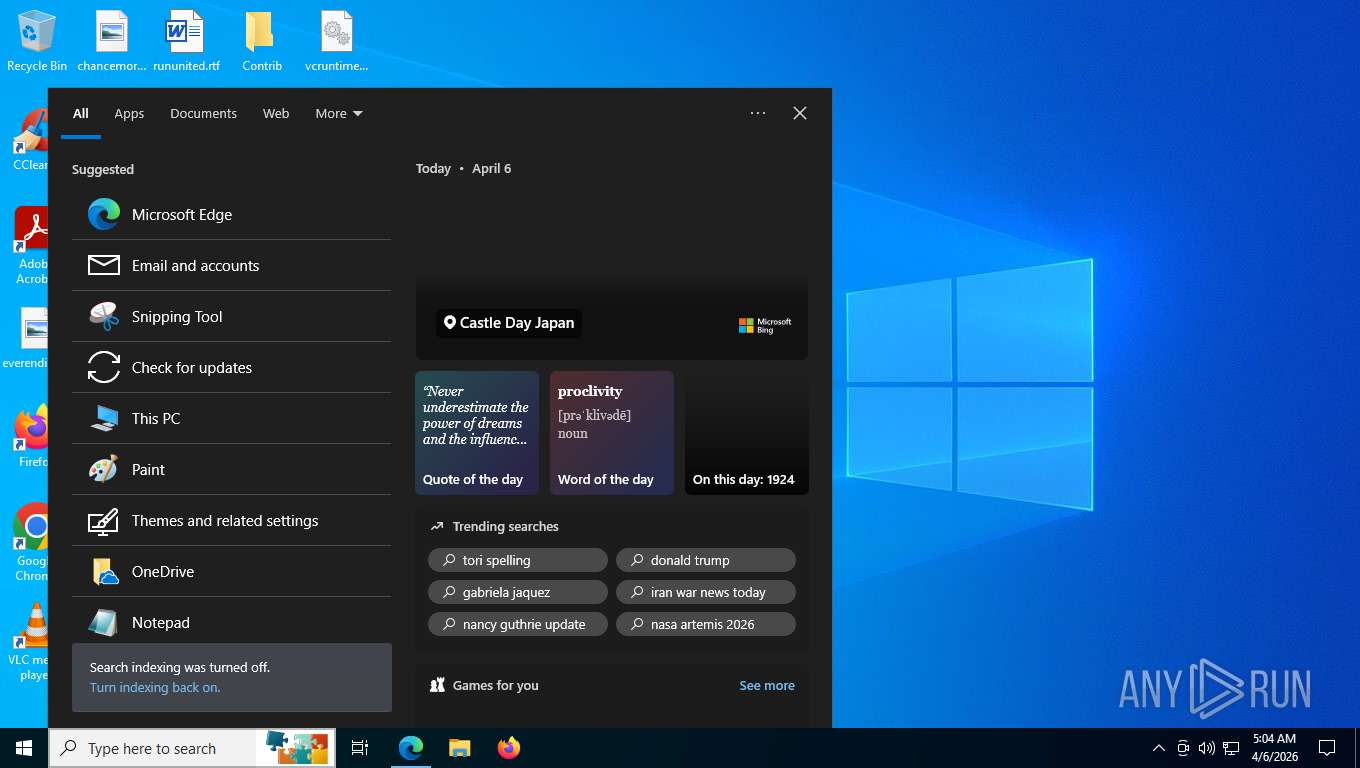
Task: Open Themes and related settings icon
Action: point(104,520)
